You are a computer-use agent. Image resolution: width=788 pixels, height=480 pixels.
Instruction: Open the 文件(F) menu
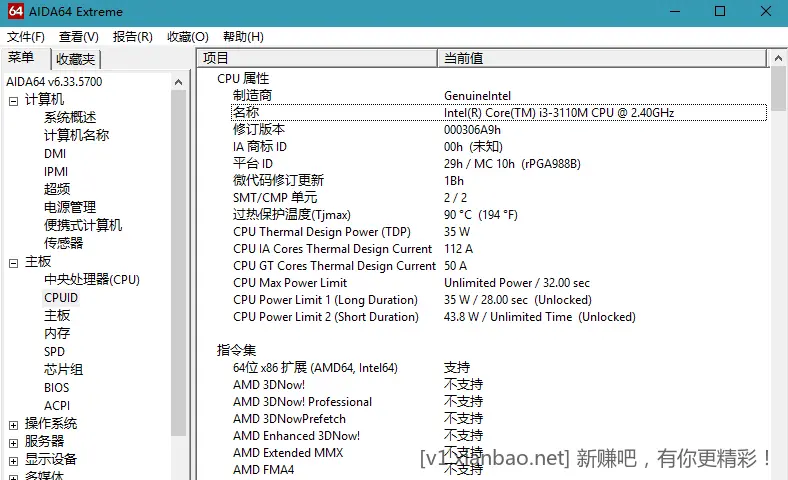26,37
